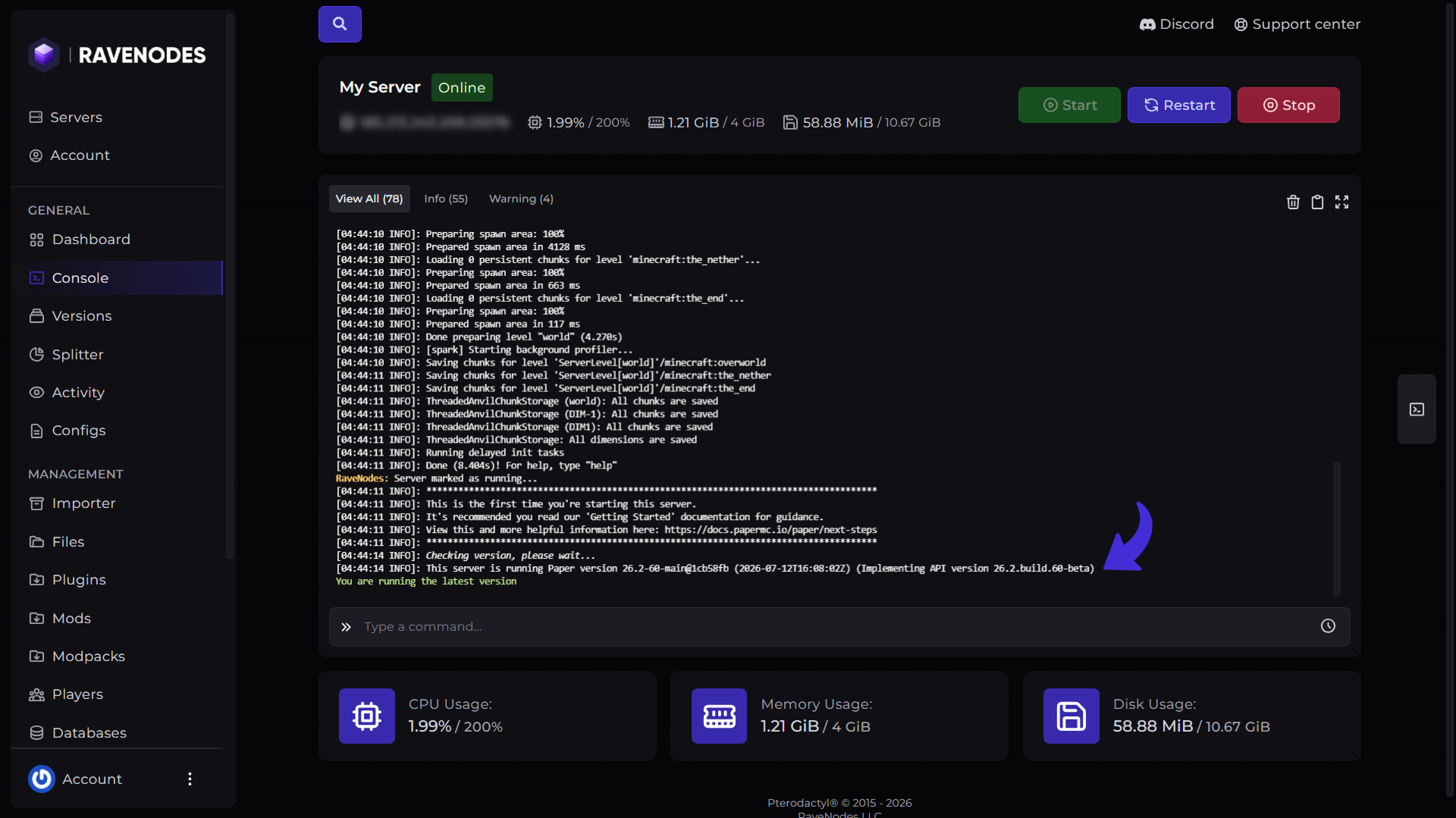This screenshot has width=1456, height=818.
Task: Click the Start server button
Action: 1069,105
